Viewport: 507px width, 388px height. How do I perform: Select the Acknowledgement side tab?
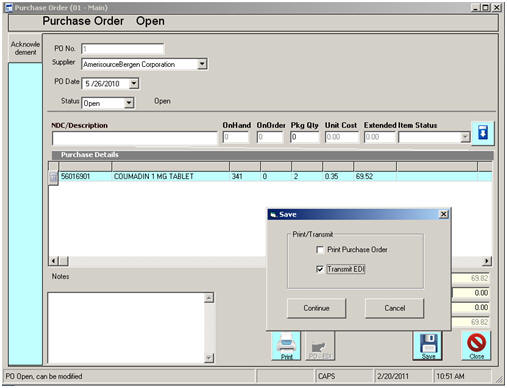[25, 48]
